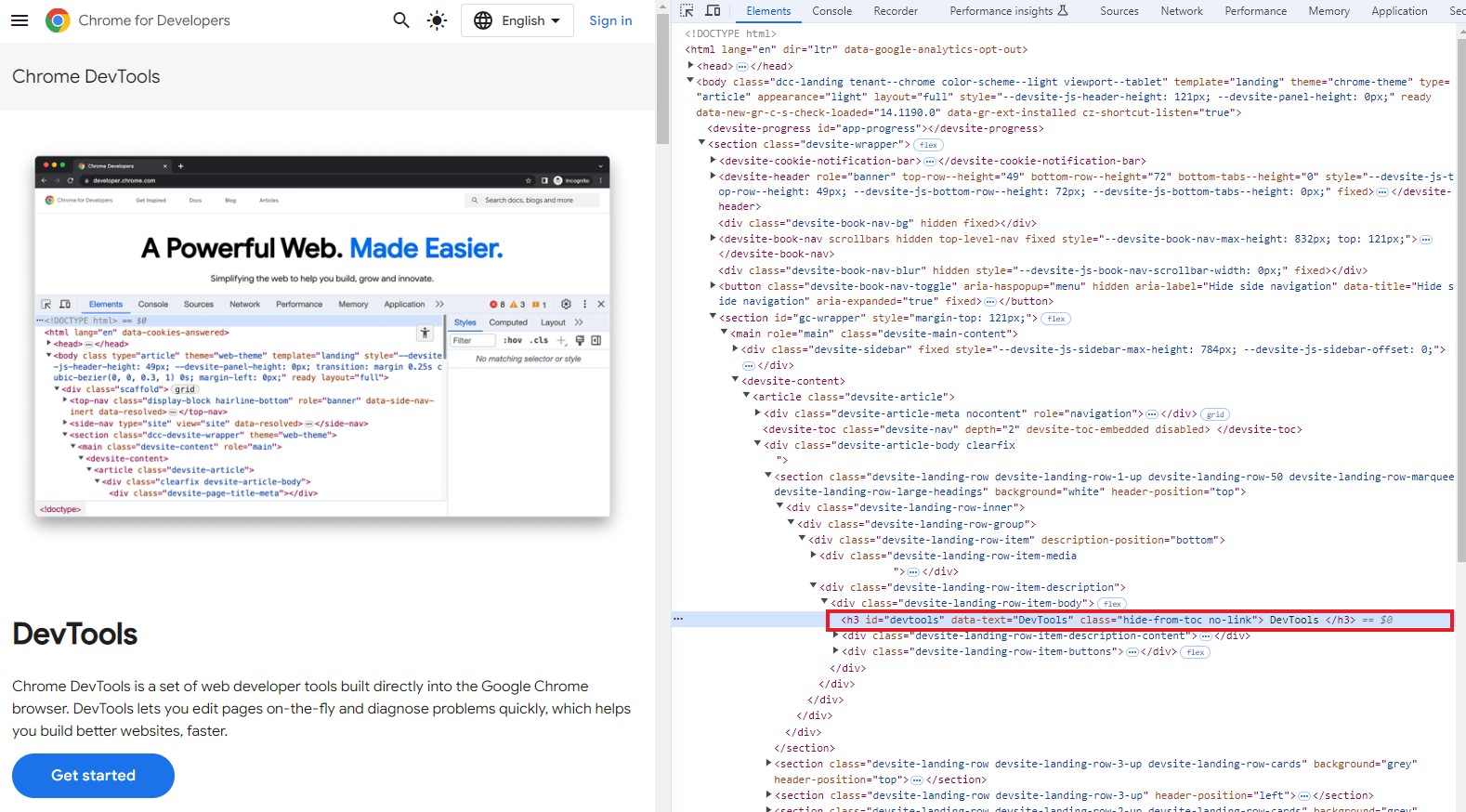Open site search magnifier icon
This screenshot has width=1466, height=812.
(401, 20)
